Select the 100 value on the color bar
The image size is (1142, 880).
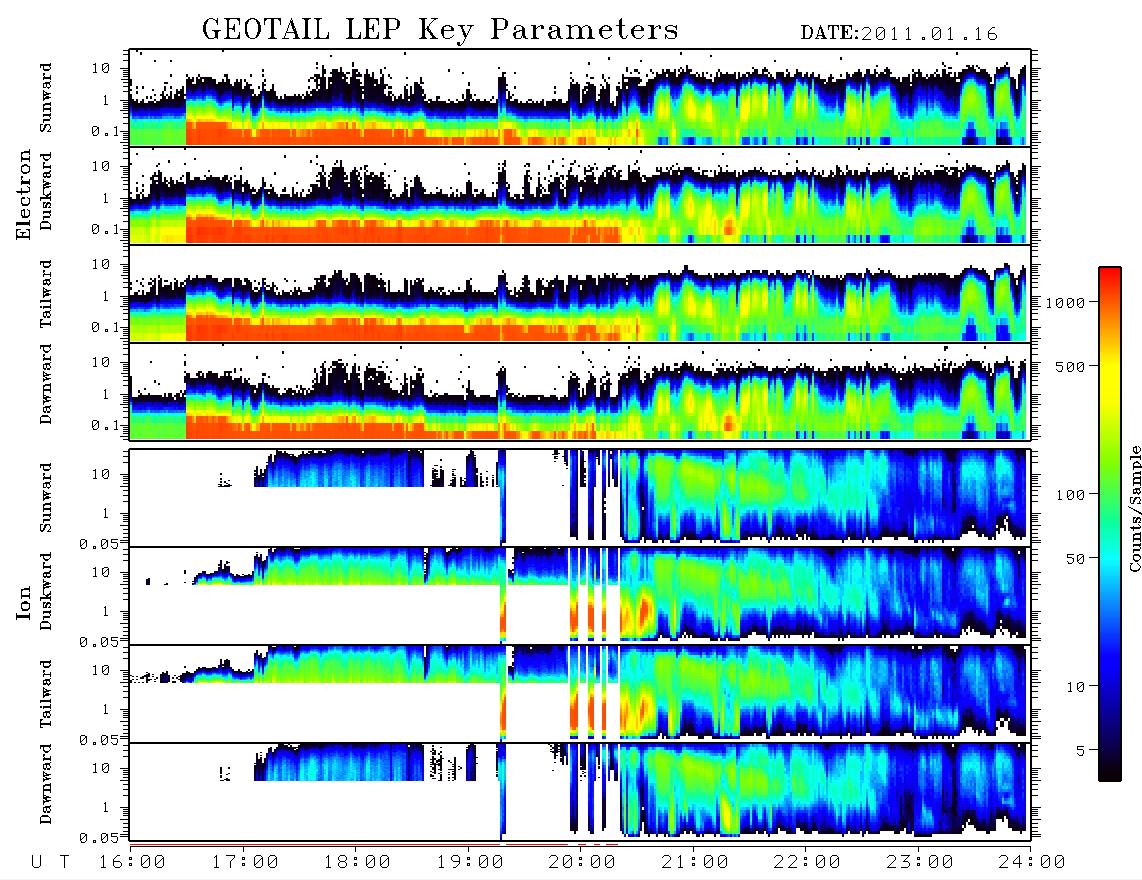coord(1070,495)
